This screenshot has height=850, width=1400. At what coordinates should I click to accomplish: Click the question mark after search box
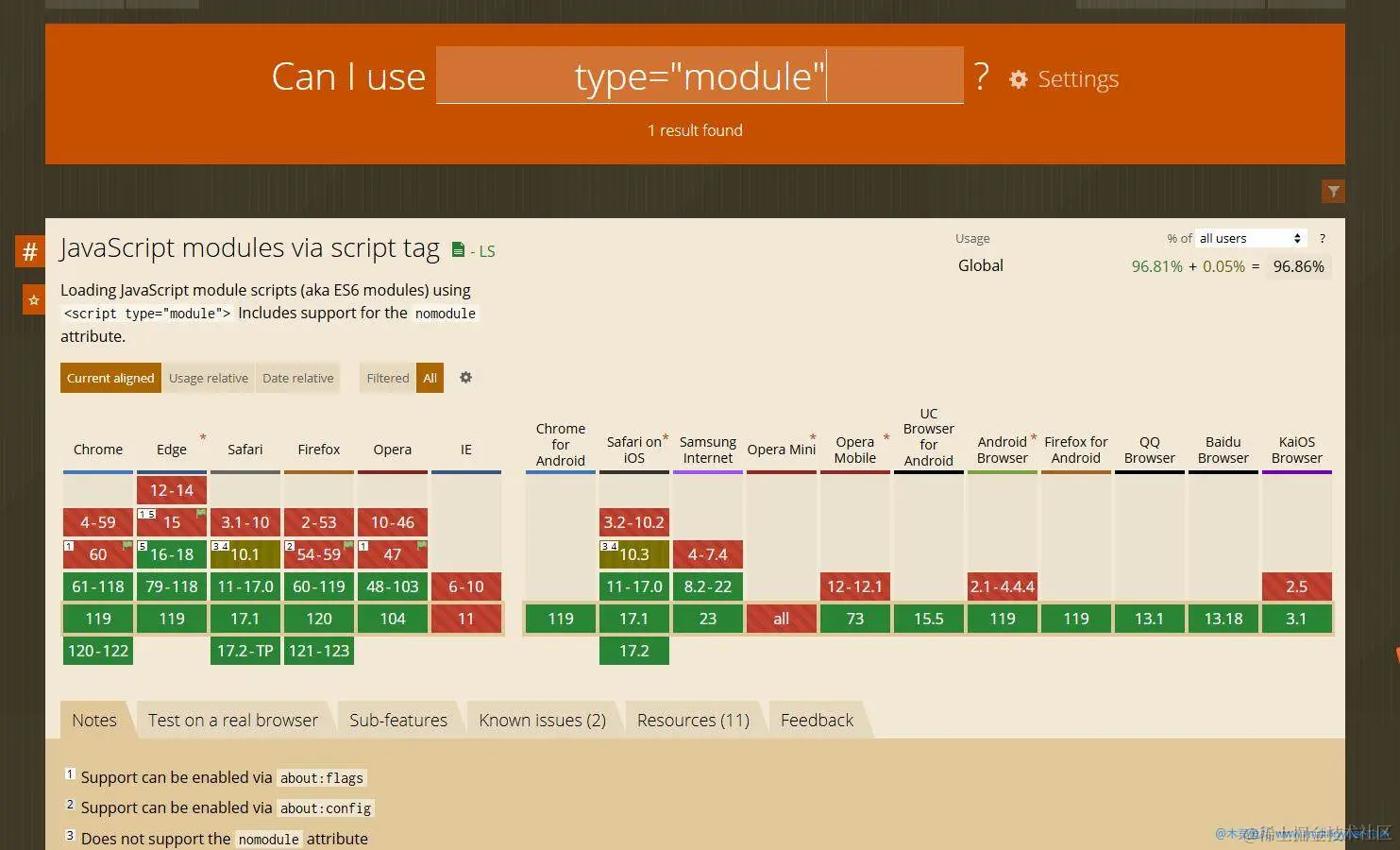pyautogui.click(x=982, y=76)
